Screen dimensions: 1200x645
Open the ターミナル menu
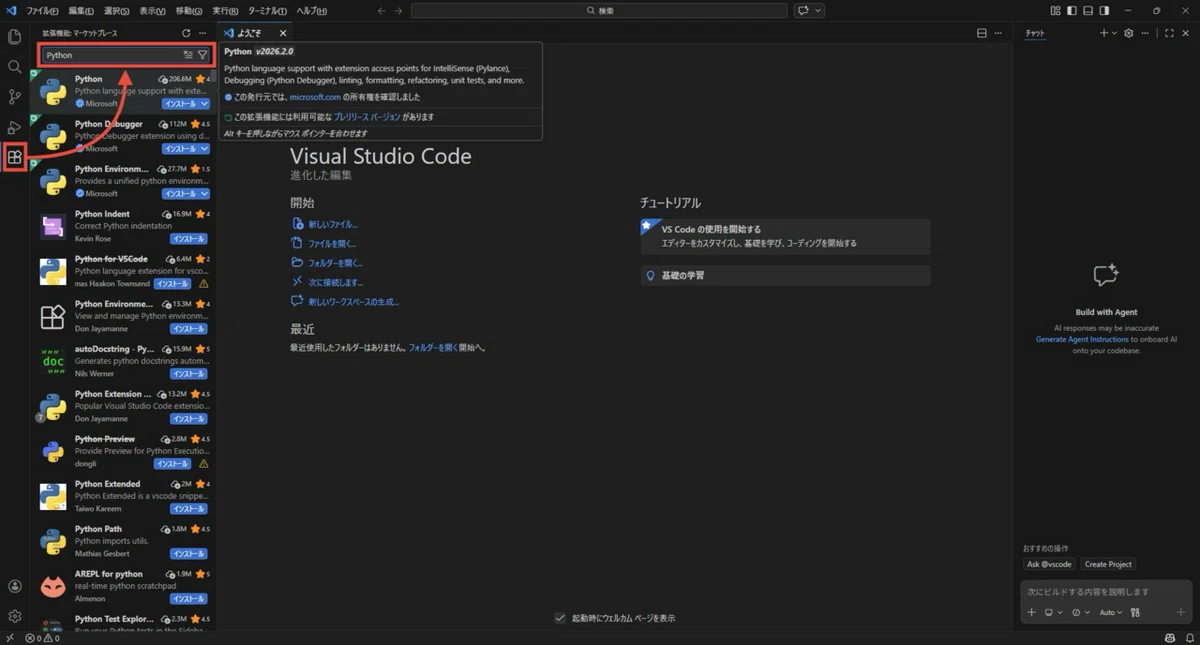tap(267, 10)
